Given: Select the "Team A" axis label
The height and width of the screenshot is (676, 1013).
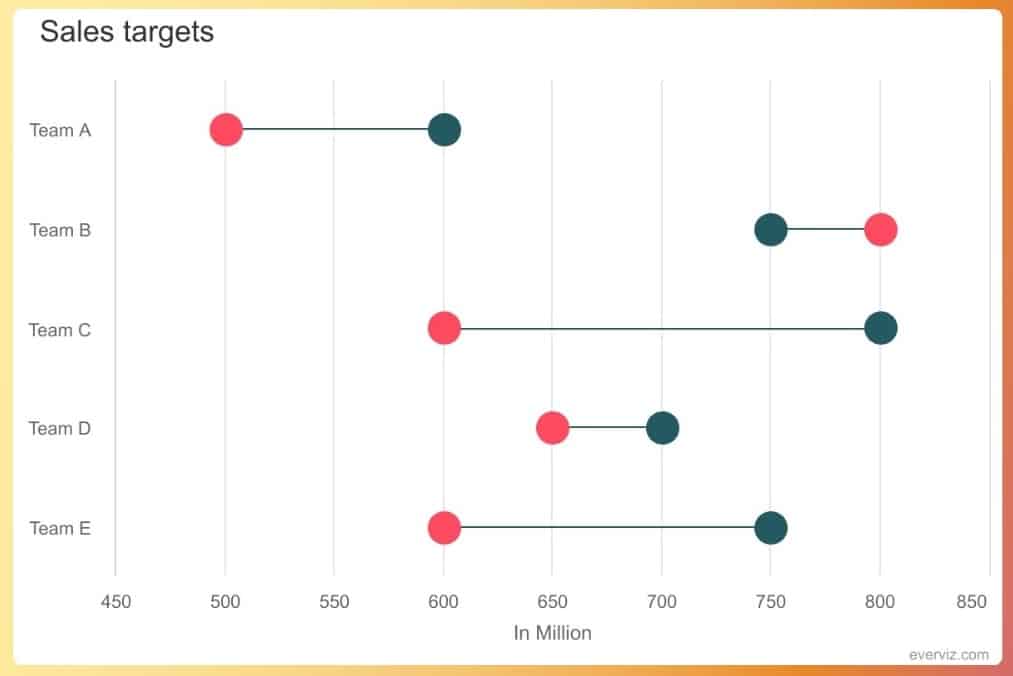Looking at the screenshot, I should (60, 130).
